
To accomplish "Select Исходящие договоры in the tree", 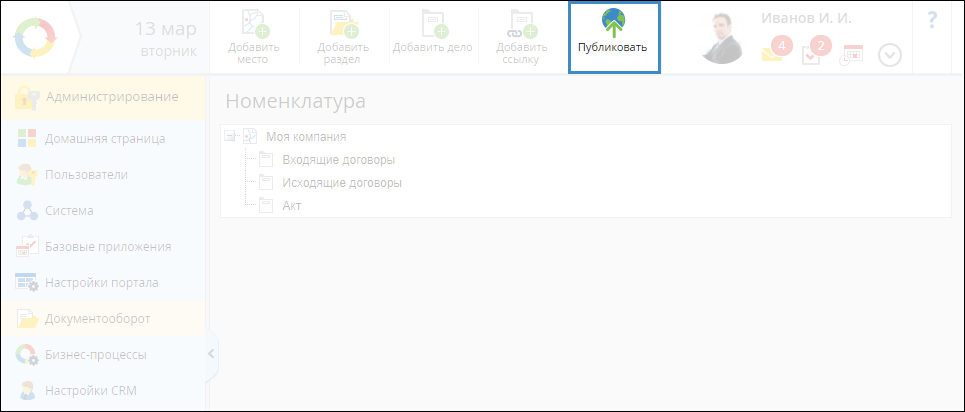I will click(342, 183).
